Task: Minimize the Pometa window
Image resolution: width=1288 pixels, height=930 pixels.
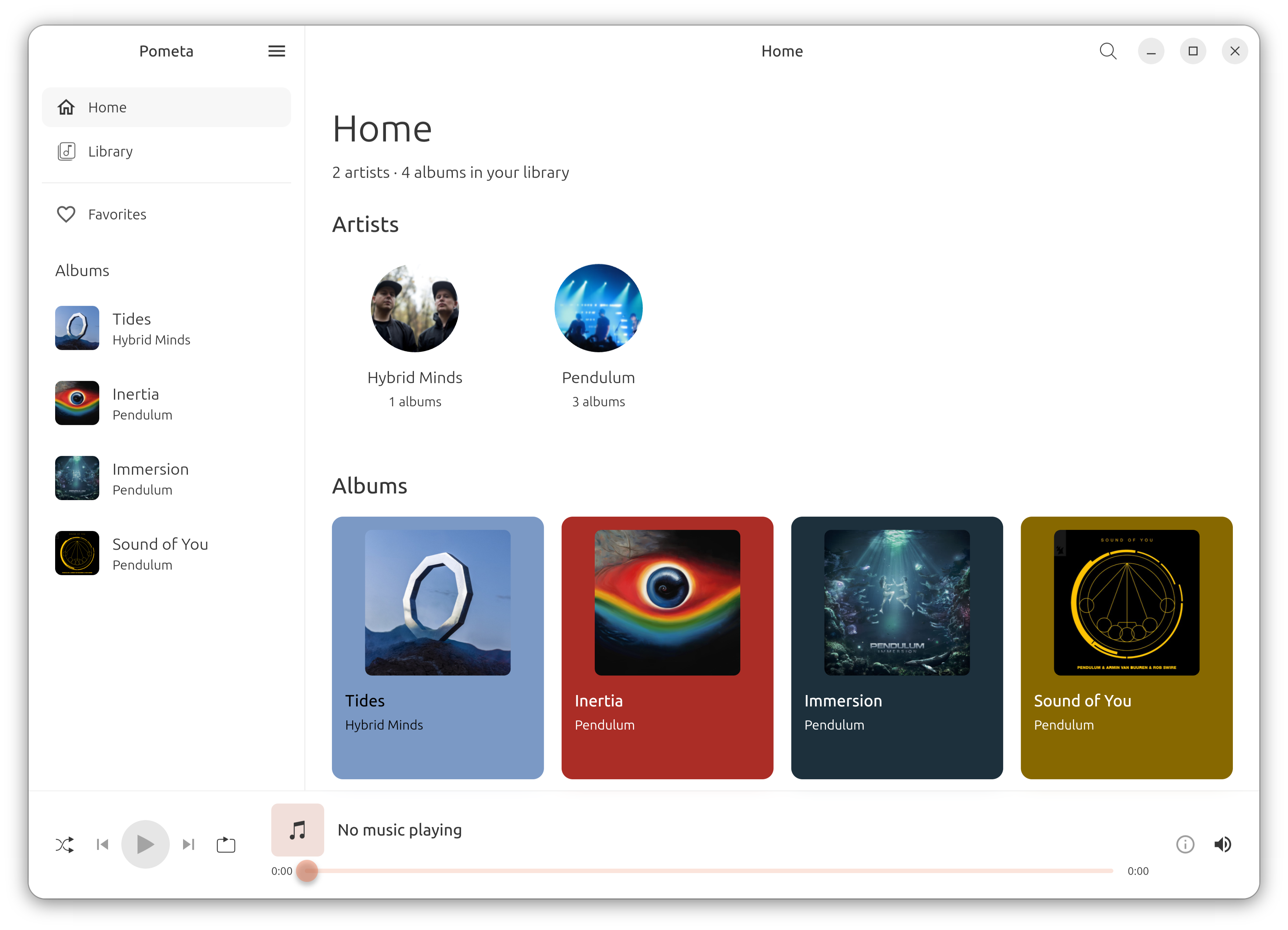Action: pyautogui.click(x=1151, y=51)
